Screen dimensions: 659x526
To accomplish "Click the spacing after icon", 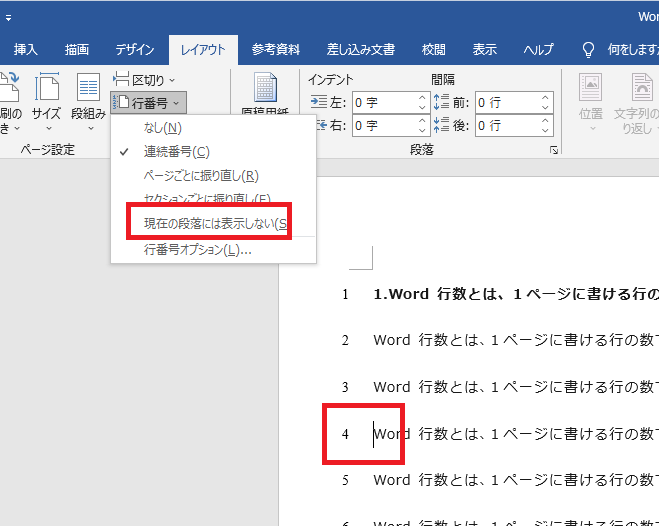I will tap(441, 125).
